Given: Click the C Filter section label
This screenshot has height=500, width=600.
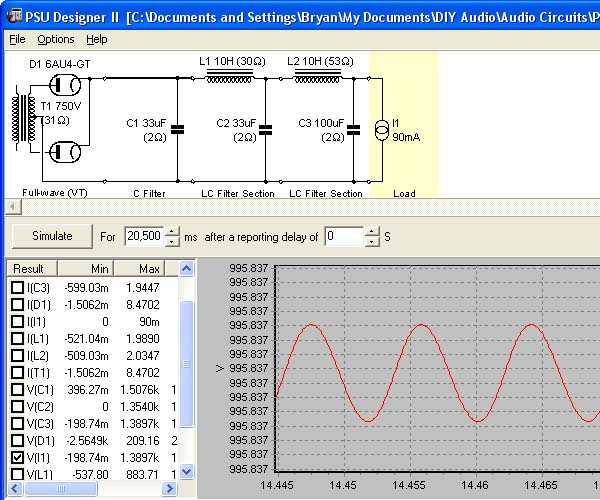Looking at the screenshot, I should tap(149, 194).
